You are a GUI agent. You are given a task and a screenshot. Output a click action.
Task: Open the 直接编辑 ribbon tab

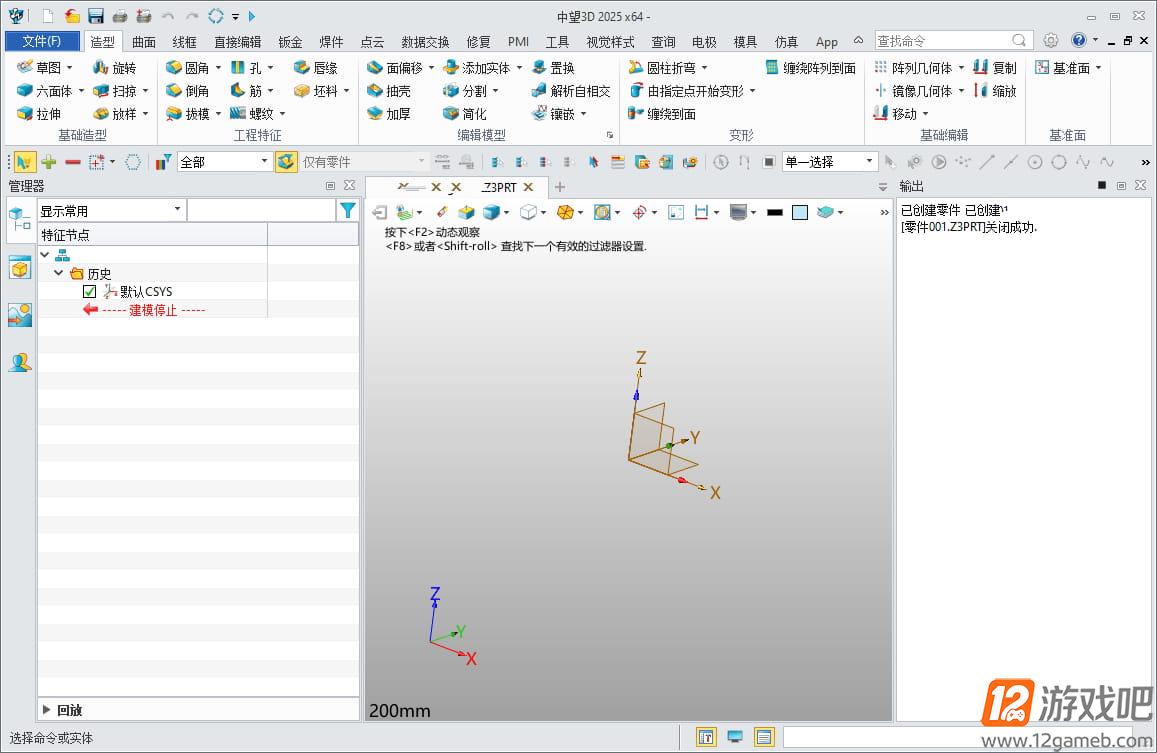point(238,42)
